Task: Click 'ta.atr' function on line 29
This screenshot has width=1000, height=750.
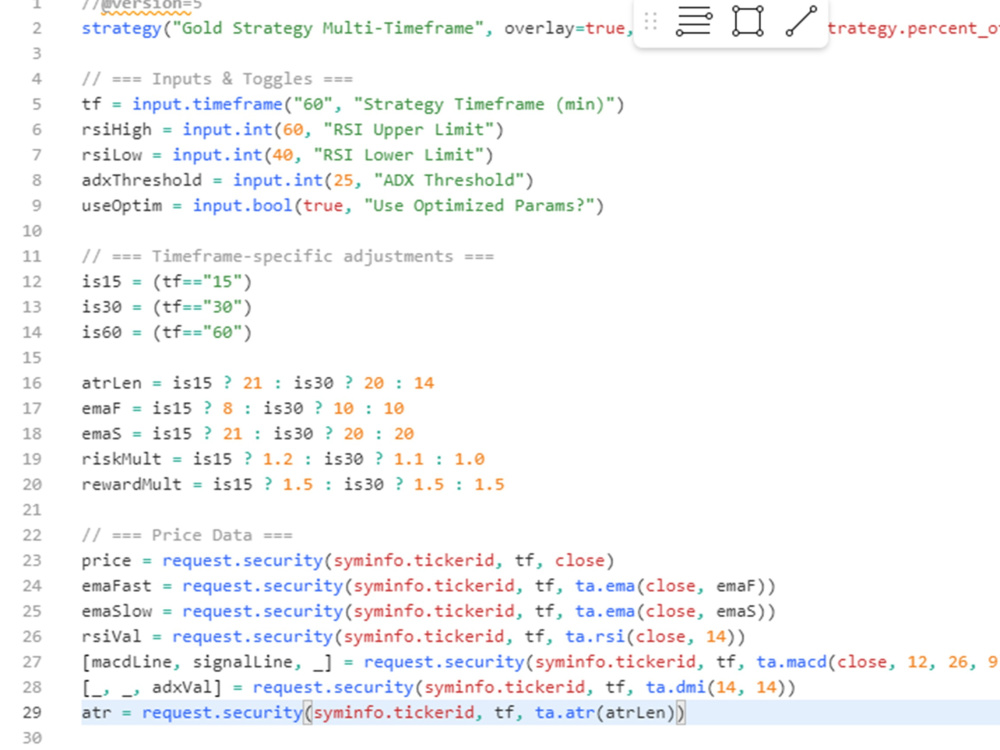Action: [564, 713]
